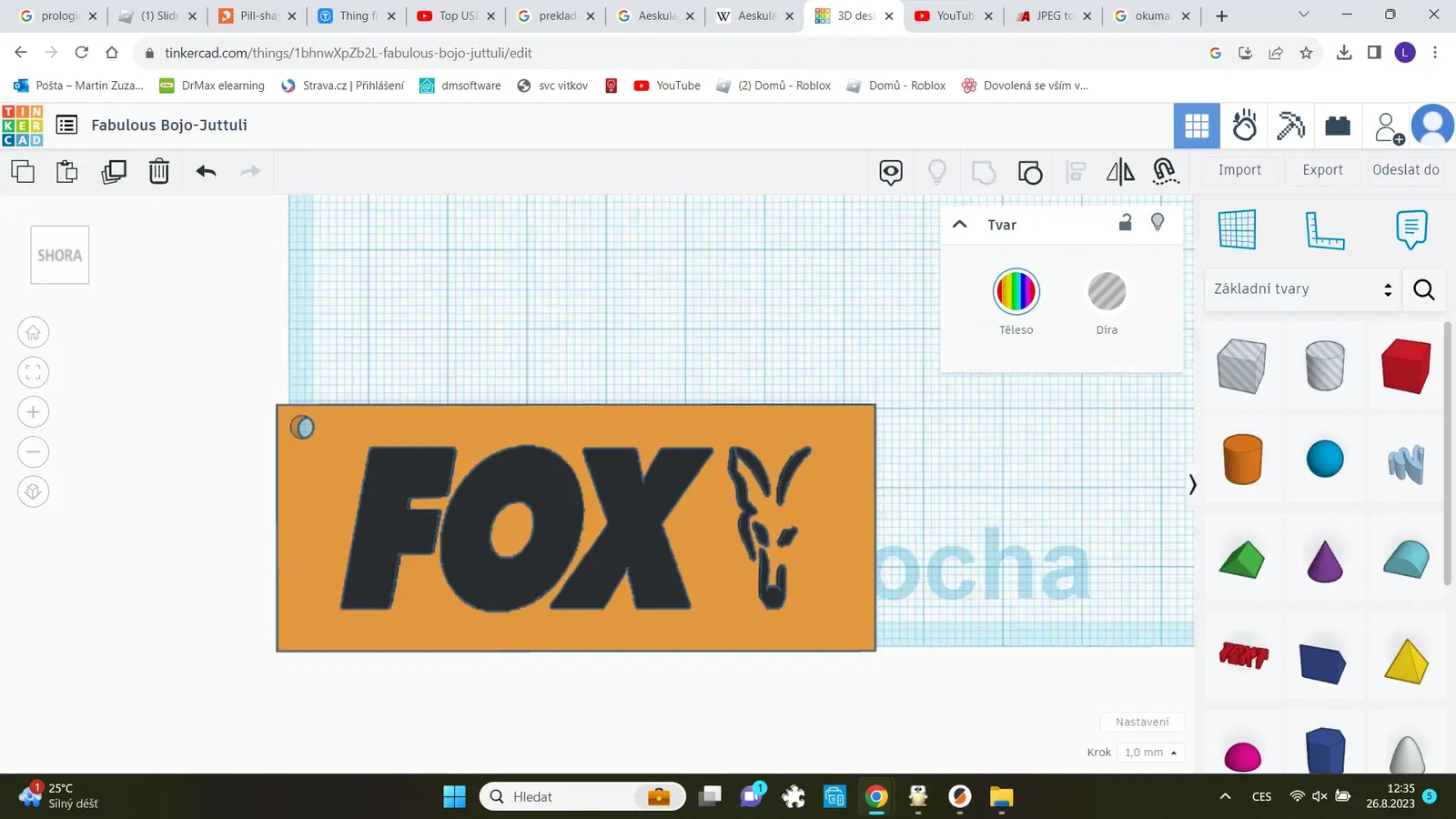This screenshot has width=1456, height=819.
Task: Click the shape search magnifier
Action: (1424, 289)
